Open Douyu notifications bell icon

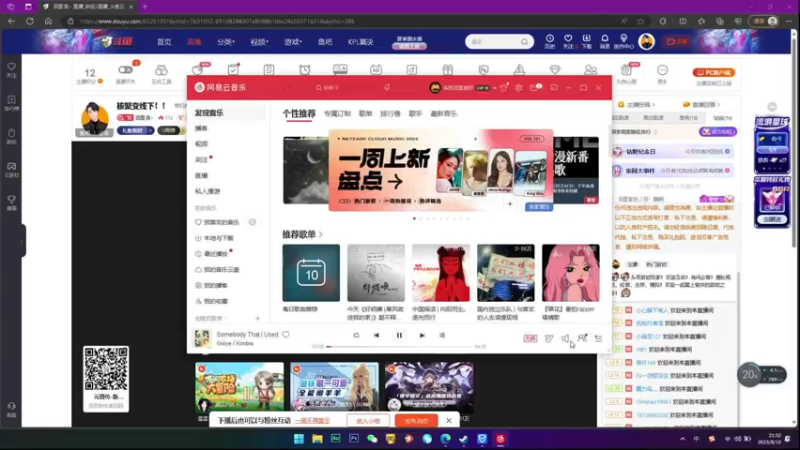coord(605,39)
